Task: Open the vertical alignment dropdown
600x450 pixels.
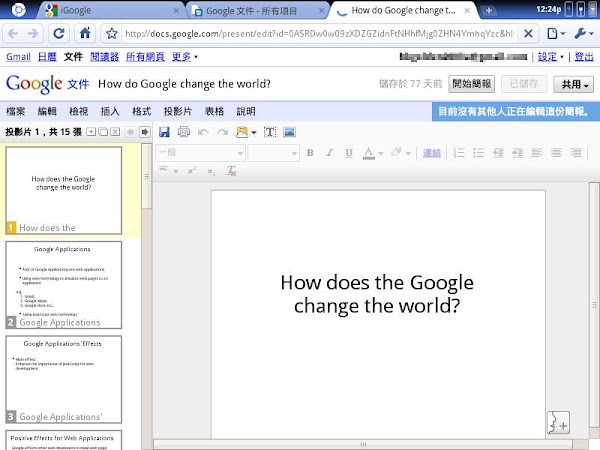Action: tap(168, 170)
